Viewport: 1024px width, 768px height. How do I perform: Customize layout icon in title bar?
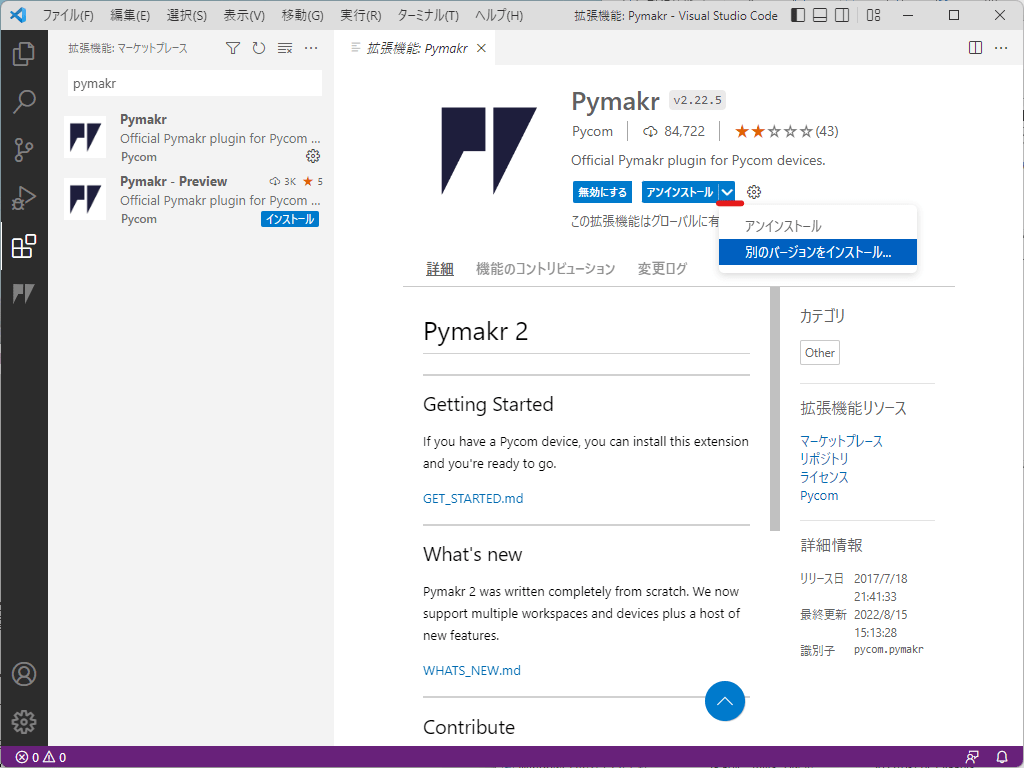coord(873,15)
